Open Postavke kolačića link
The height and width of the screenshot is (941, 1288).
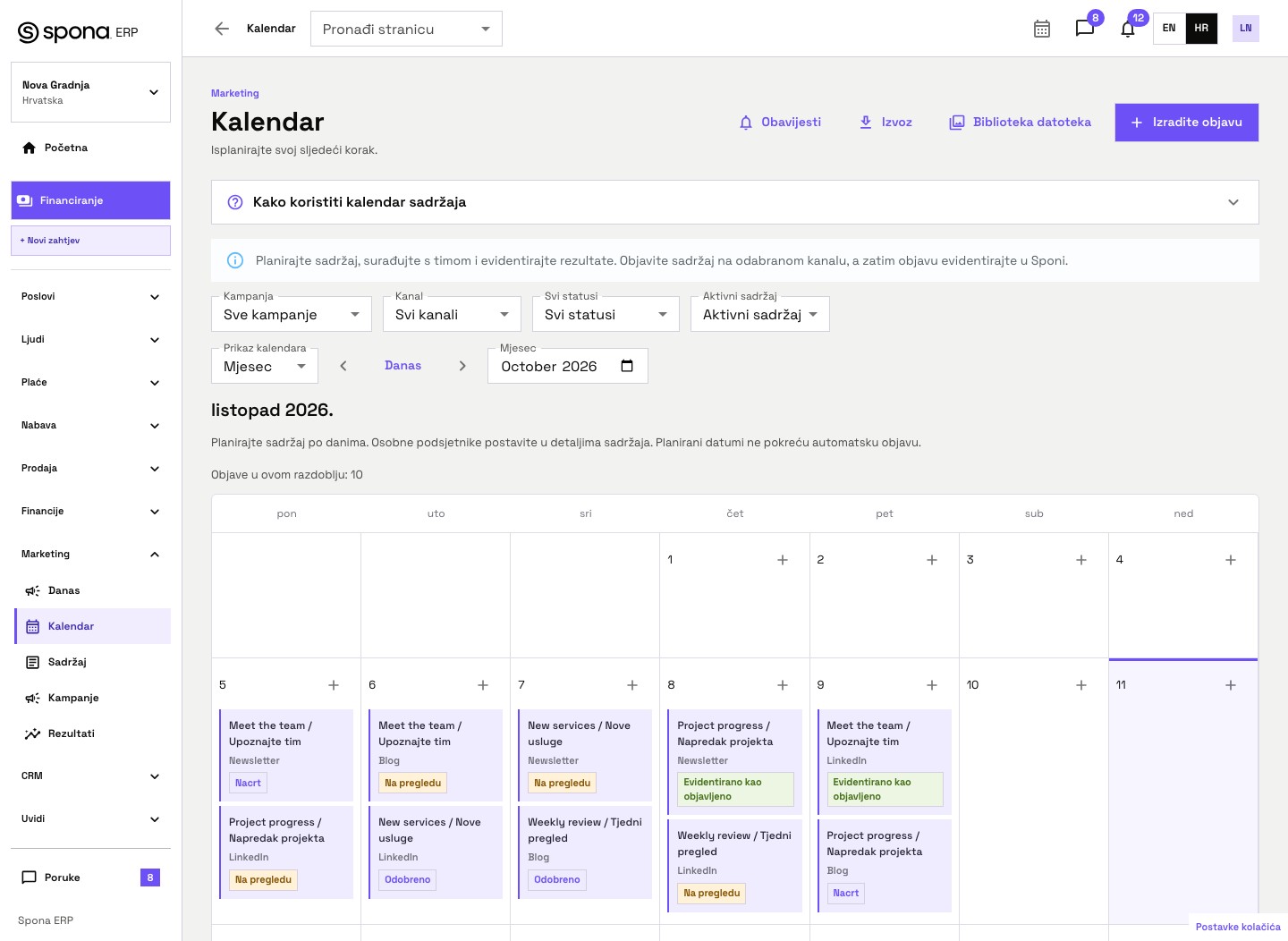click(x=1238, y=927)
